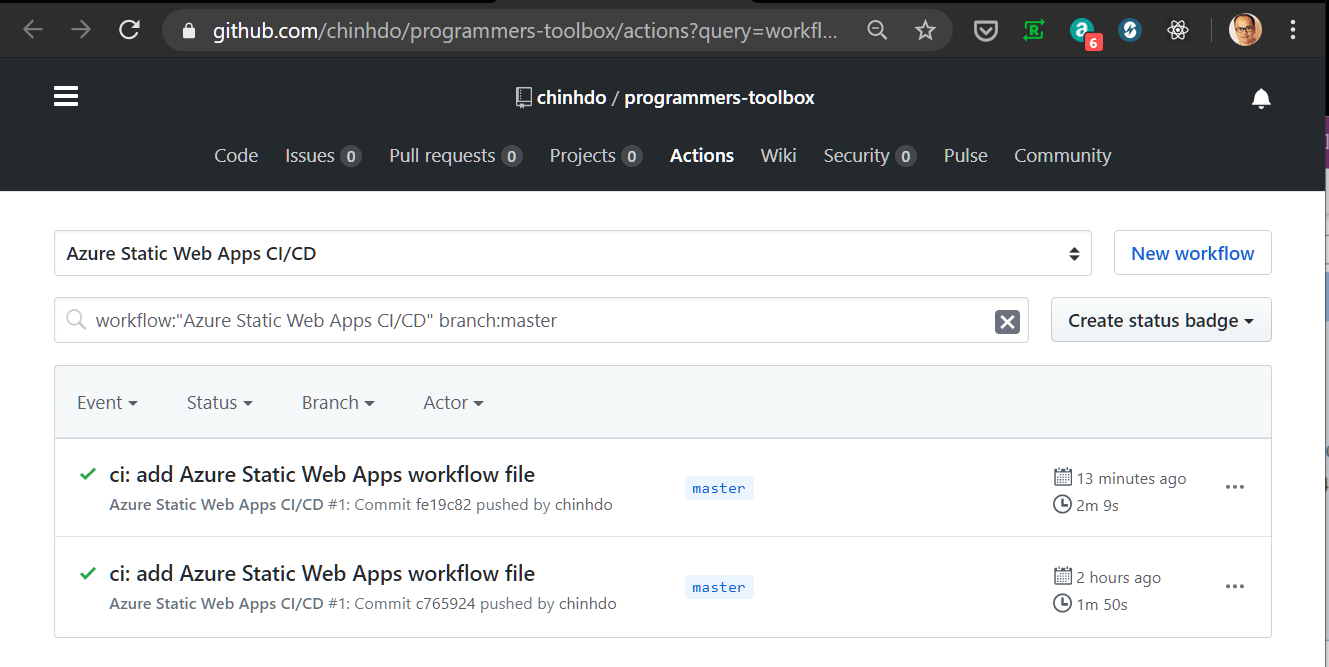Clear the workflow filter with the X

click(x=1007, y=321)
